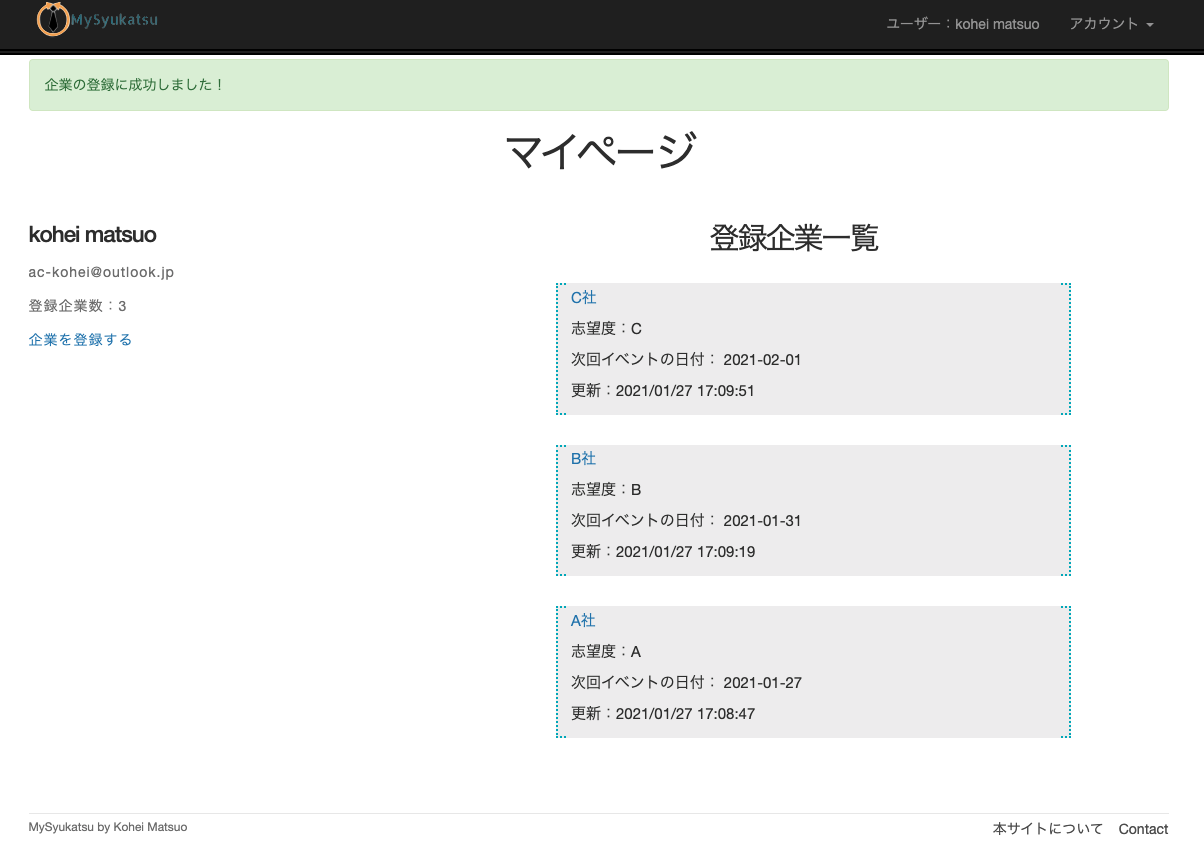Click the success message 企業の登録に成功しました！
The width and height of the screenshot is (1204, 852).
[135, 85]
